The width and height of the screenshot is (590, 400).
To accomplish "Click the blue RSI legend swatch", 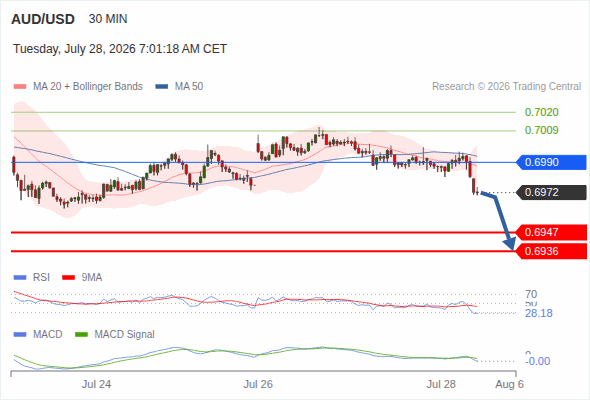I will pyautogui.click(x=20, y=278).
